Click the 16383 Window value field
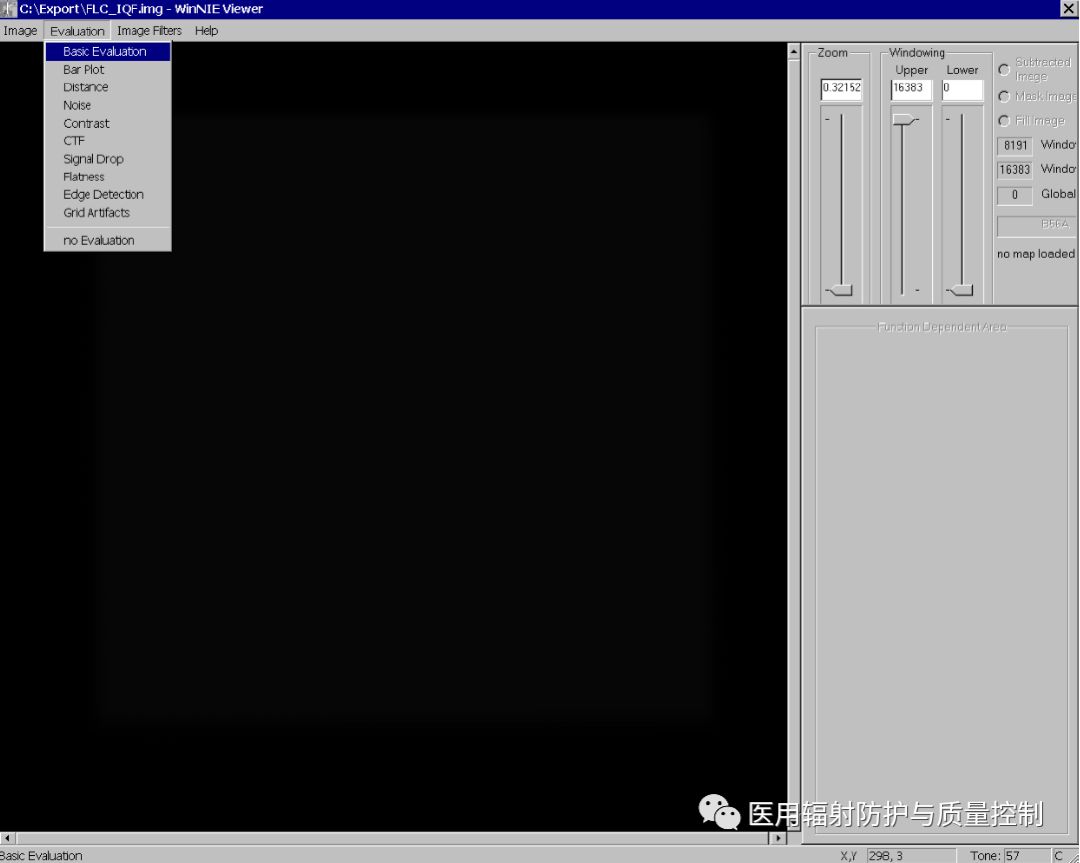Image resolution: width=1080 pixels, height=863 pixels. (1015, 169)
